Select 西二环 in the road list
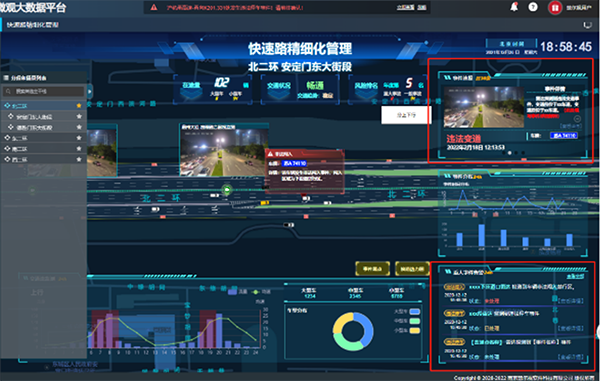 20,160
